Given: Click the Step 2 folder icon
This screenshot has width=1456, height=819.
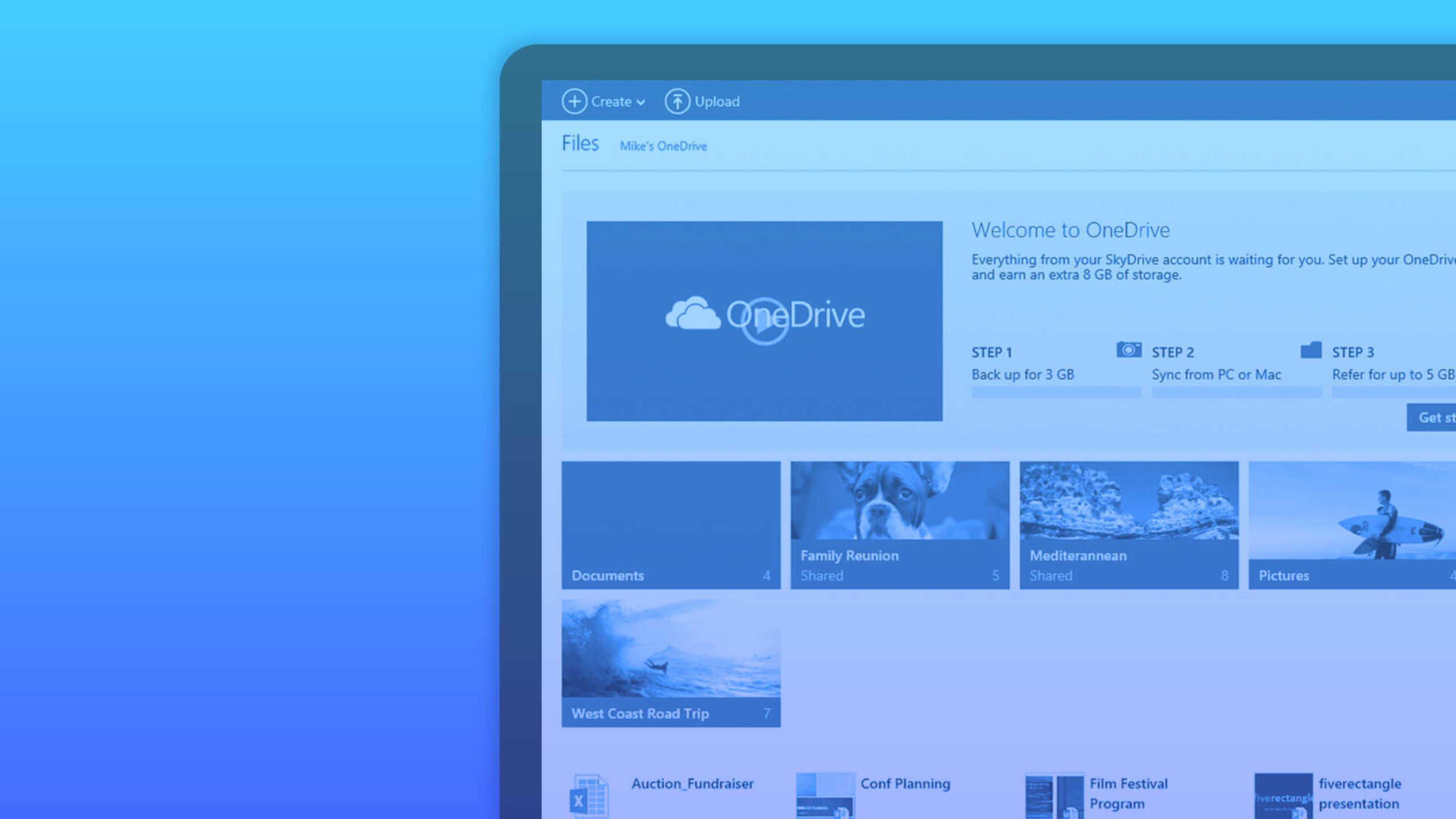Looking at the screenshot, I should pos(1311,350).
